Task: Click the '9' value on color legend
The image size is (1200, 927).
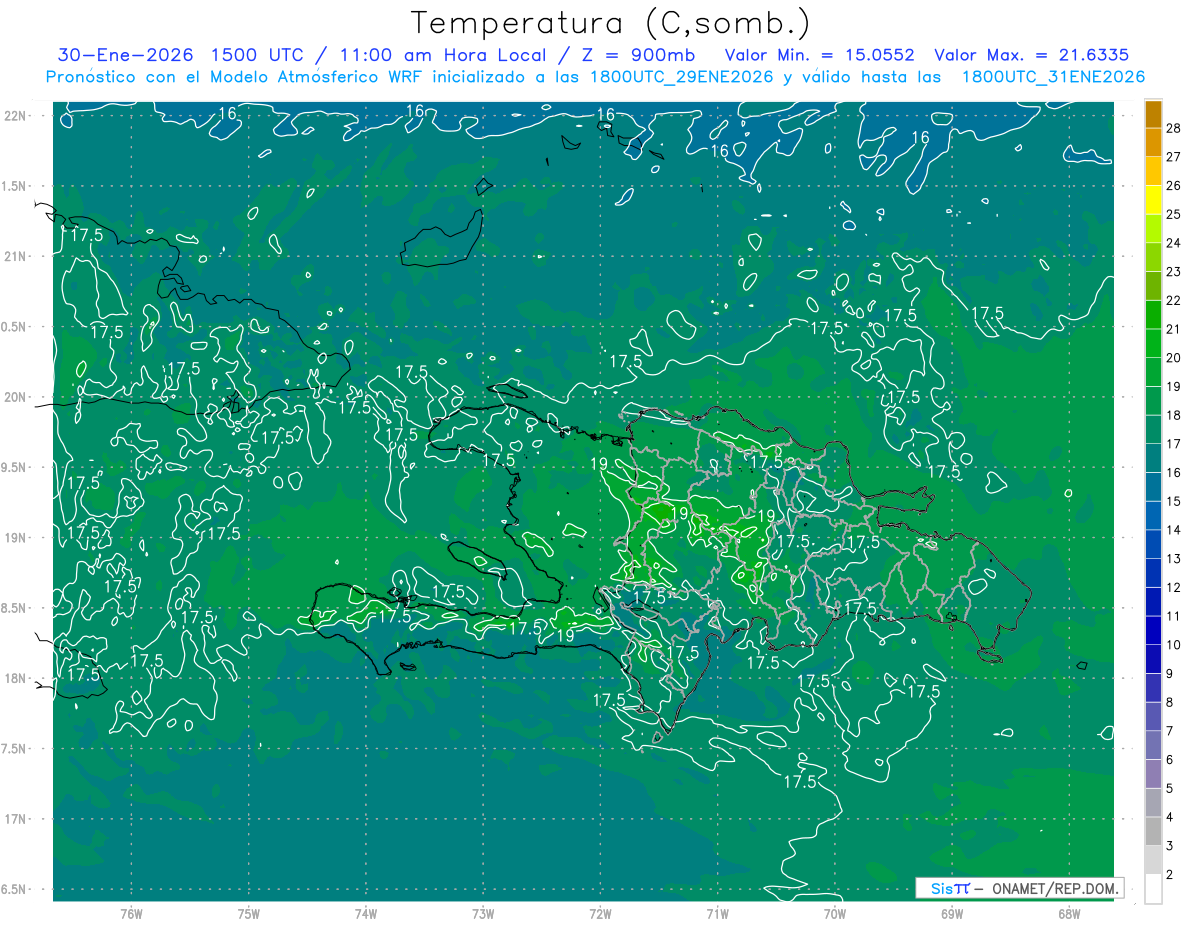Action: 1171,674
